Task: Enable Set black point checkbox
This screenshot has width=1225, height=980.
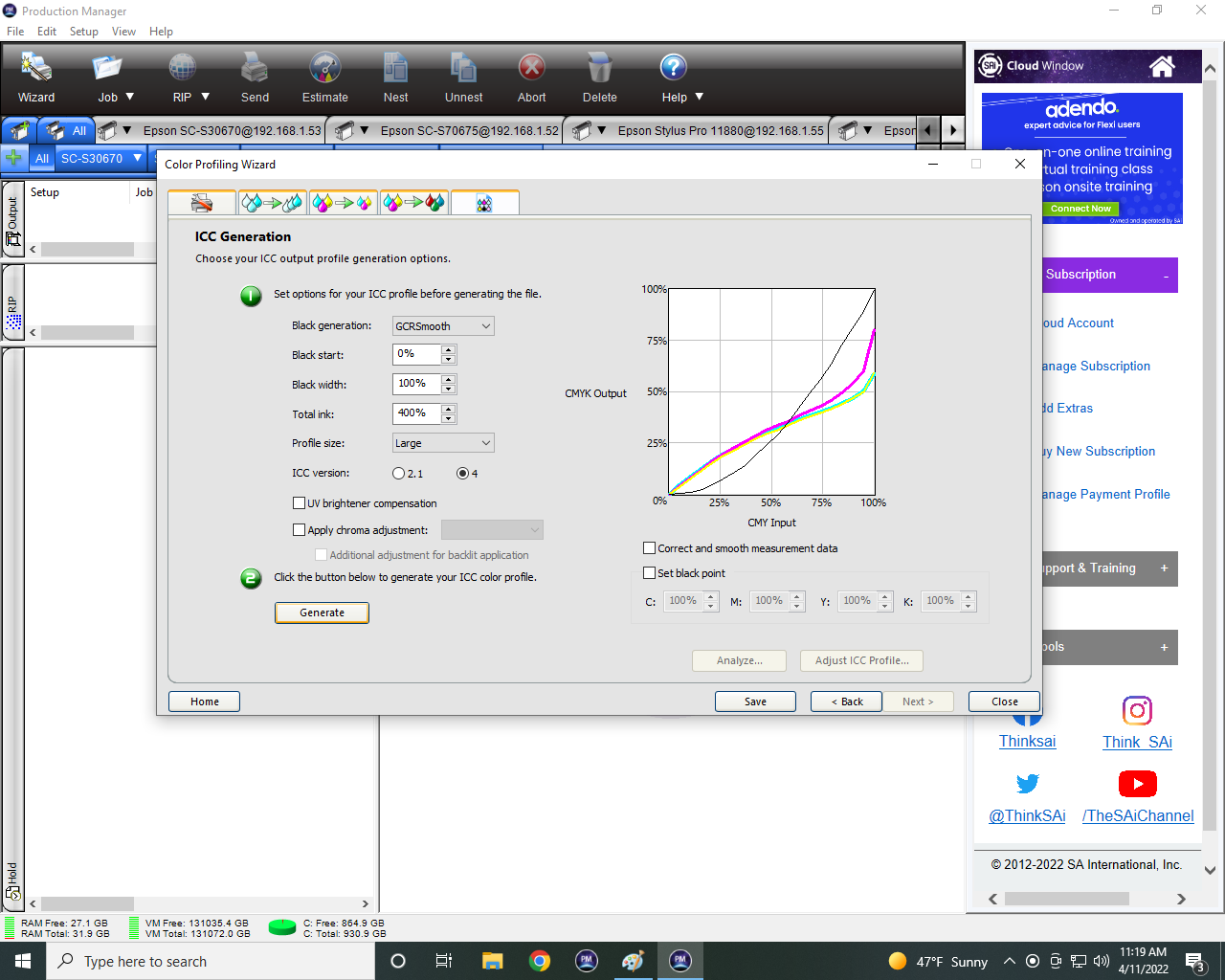Action: tap(650, 573)
